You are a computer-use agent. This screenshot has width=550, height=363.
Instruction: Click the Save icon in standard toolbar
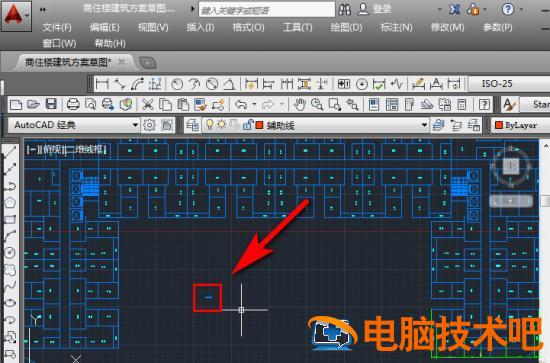(51, 104)
